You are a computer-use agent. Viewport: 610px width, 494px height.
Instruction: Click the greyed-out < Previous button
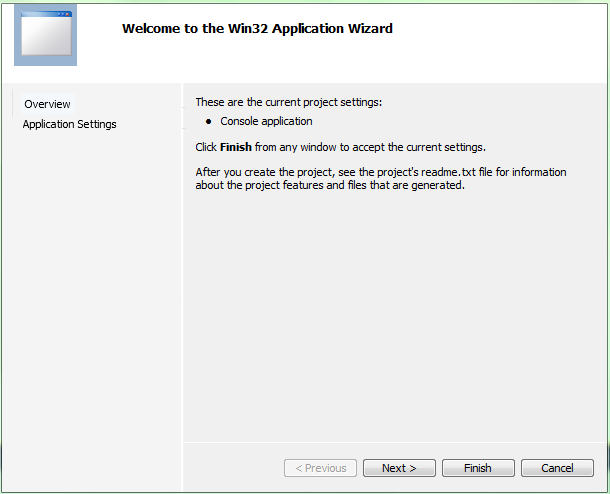[320, 468]
